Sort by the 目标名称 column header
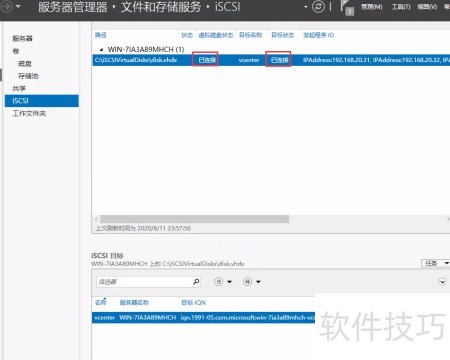Viewport: 450px width, 360px height. [x=250, y=35]
